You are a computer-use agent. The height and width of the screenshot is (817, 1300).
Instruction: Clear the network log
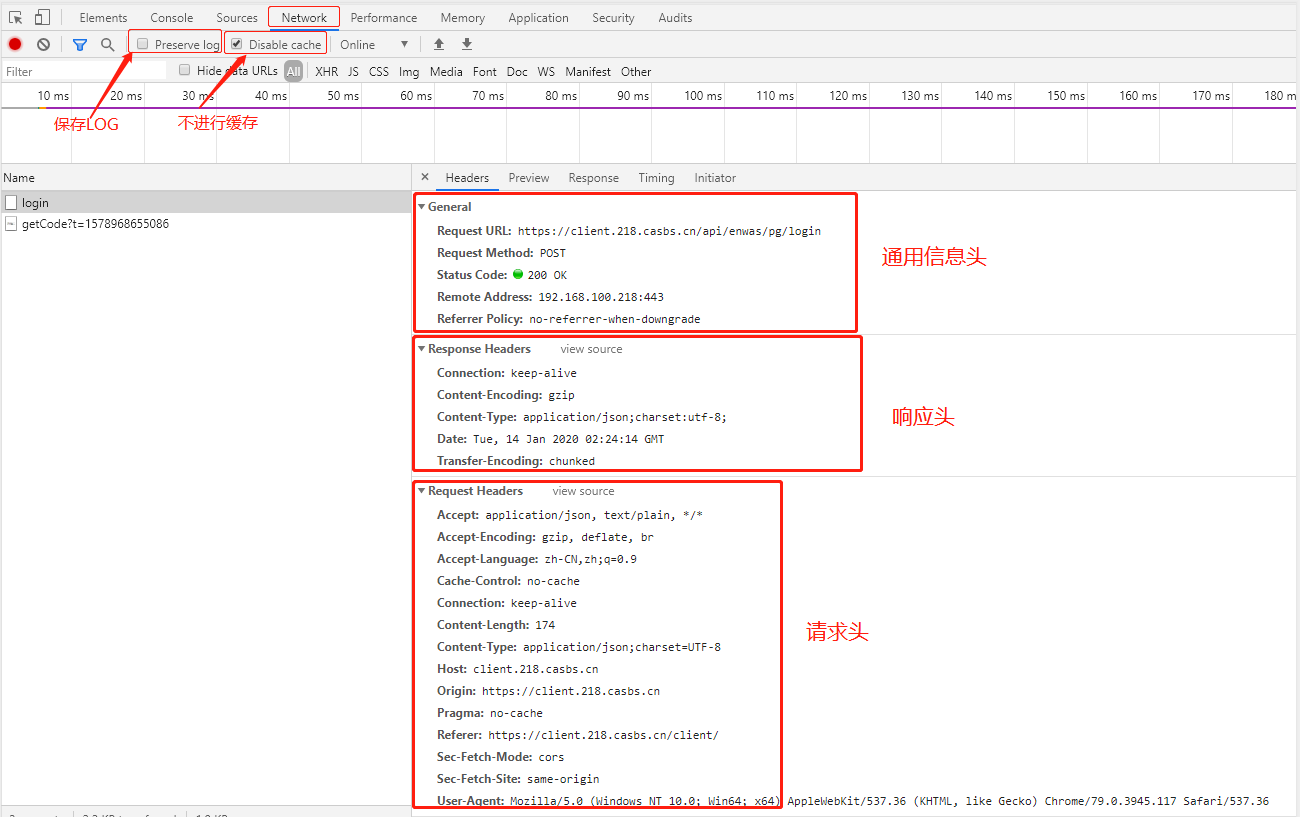43,44
